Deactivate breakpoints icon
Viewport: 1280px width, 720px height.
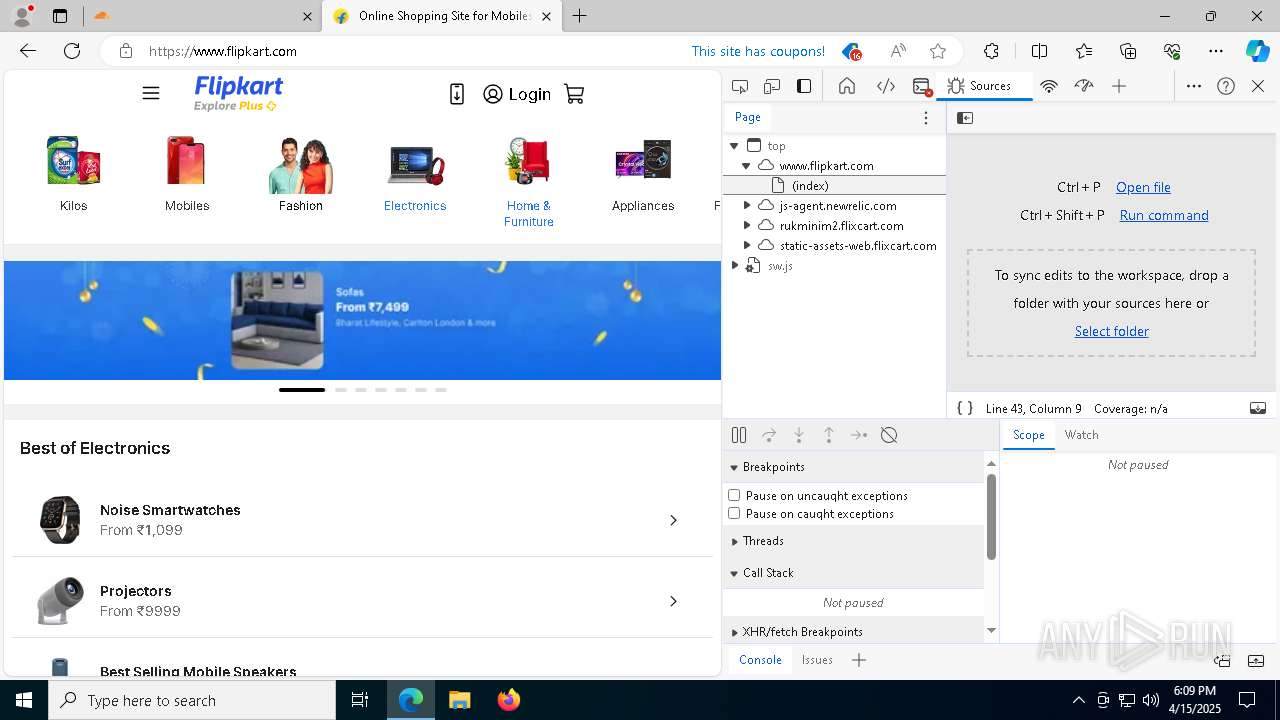[x=889, y=435]
